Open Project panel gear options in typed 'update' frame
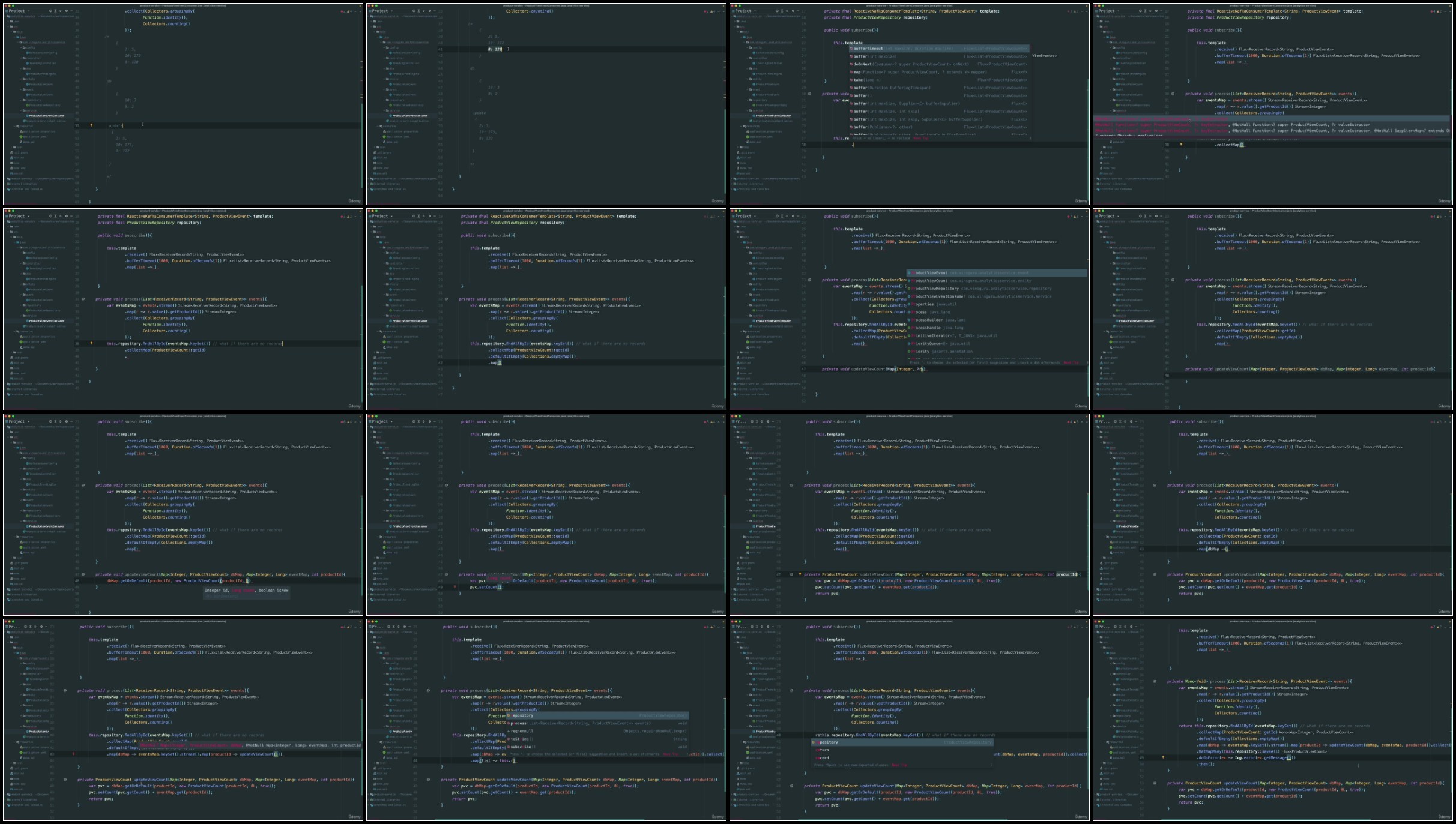 pyautogui.click(x=67, y=11)
